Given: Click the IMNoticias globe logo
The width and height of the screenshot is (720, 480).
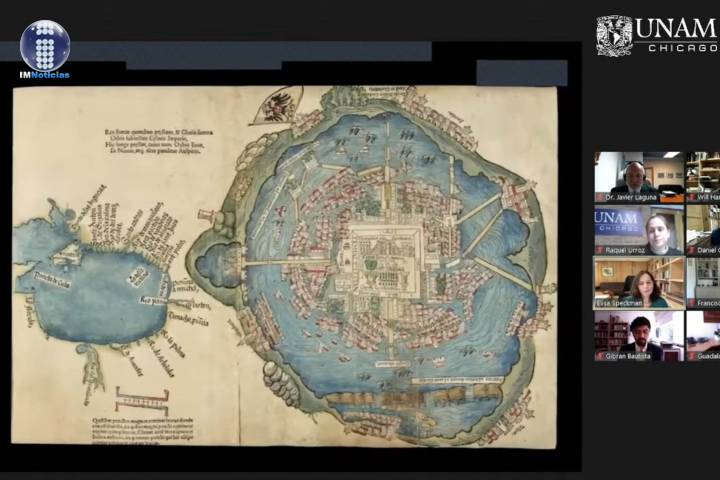Looking at the screenshot, I should (x=45, y=45).
